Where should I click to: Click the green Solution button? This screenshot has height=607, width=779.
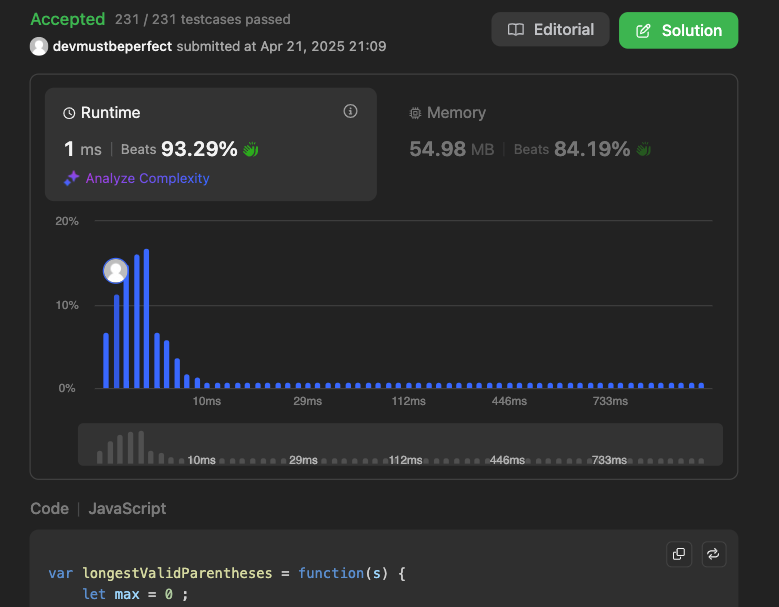point(678,30)
